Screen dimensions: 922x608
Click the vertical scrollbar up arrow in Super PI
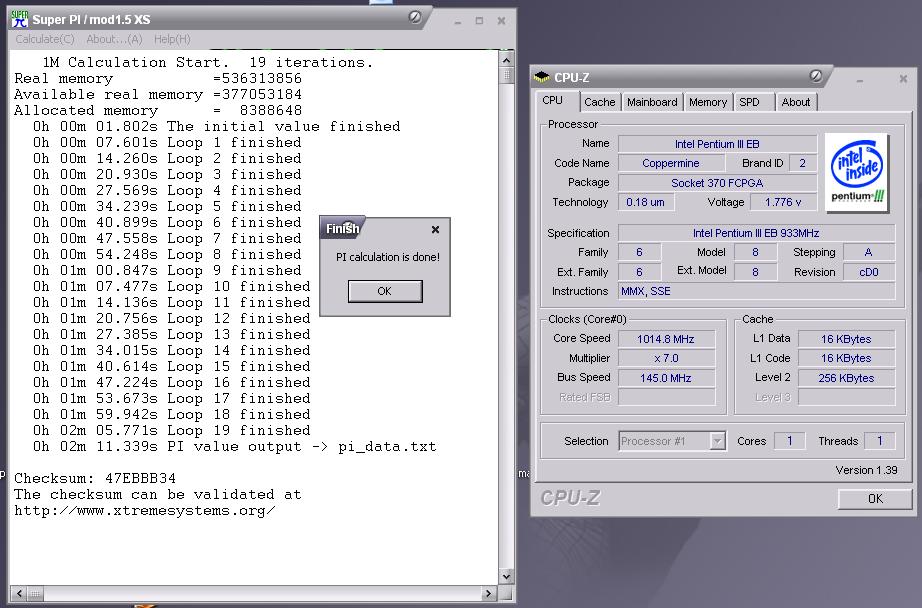tap(506, 60)
